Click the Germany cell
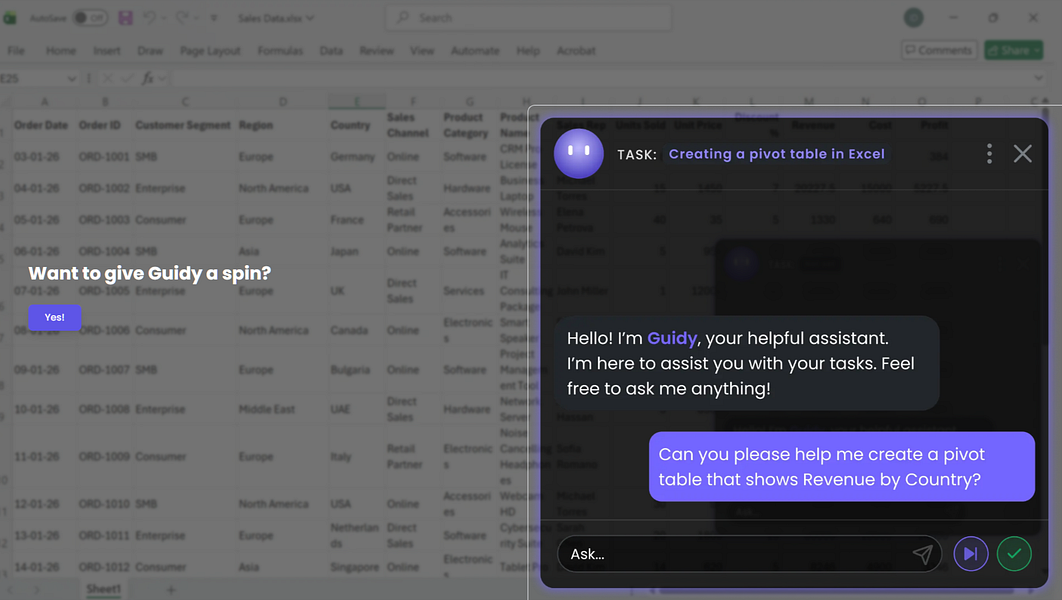This screenshot has width=1062, height=600. [352, 156]
